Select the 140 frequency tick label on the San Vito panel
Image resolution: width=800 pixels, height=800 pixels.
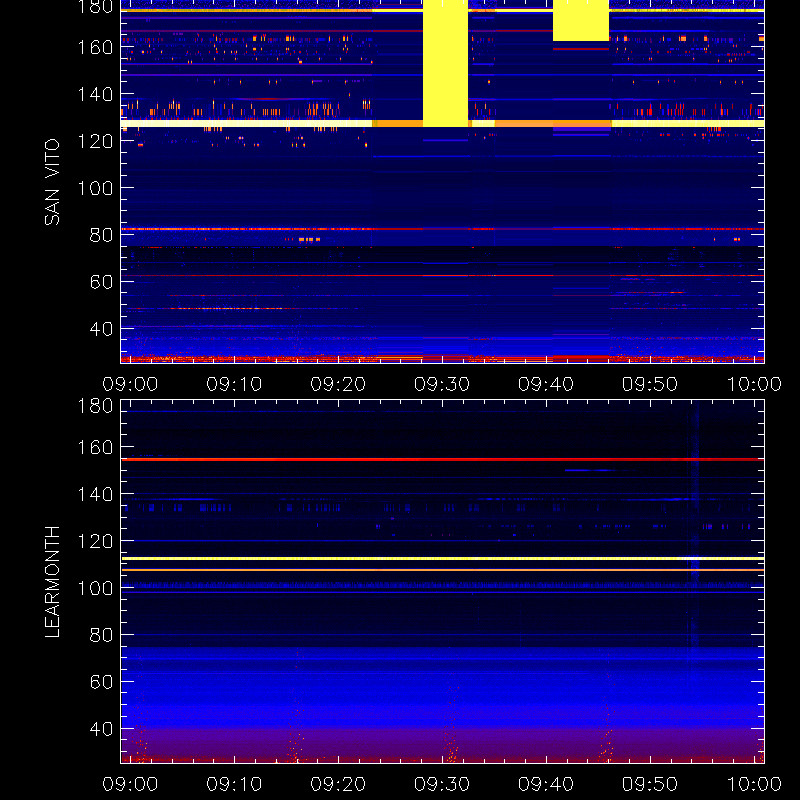click(95, 94)
